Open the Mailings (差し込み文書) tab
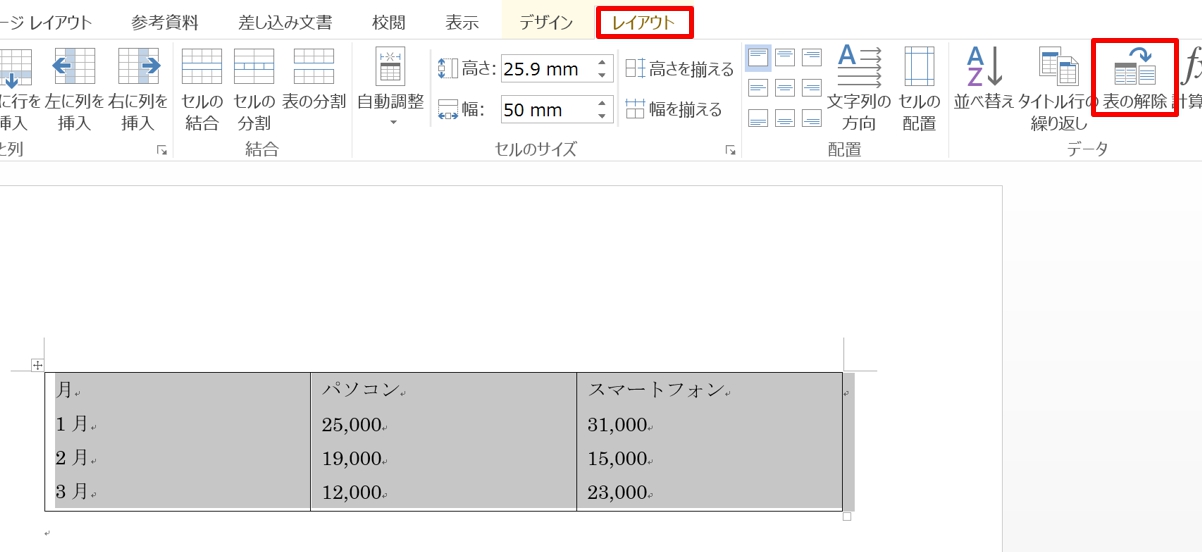This screenshot has width=1202, height=552. [285, 22]
